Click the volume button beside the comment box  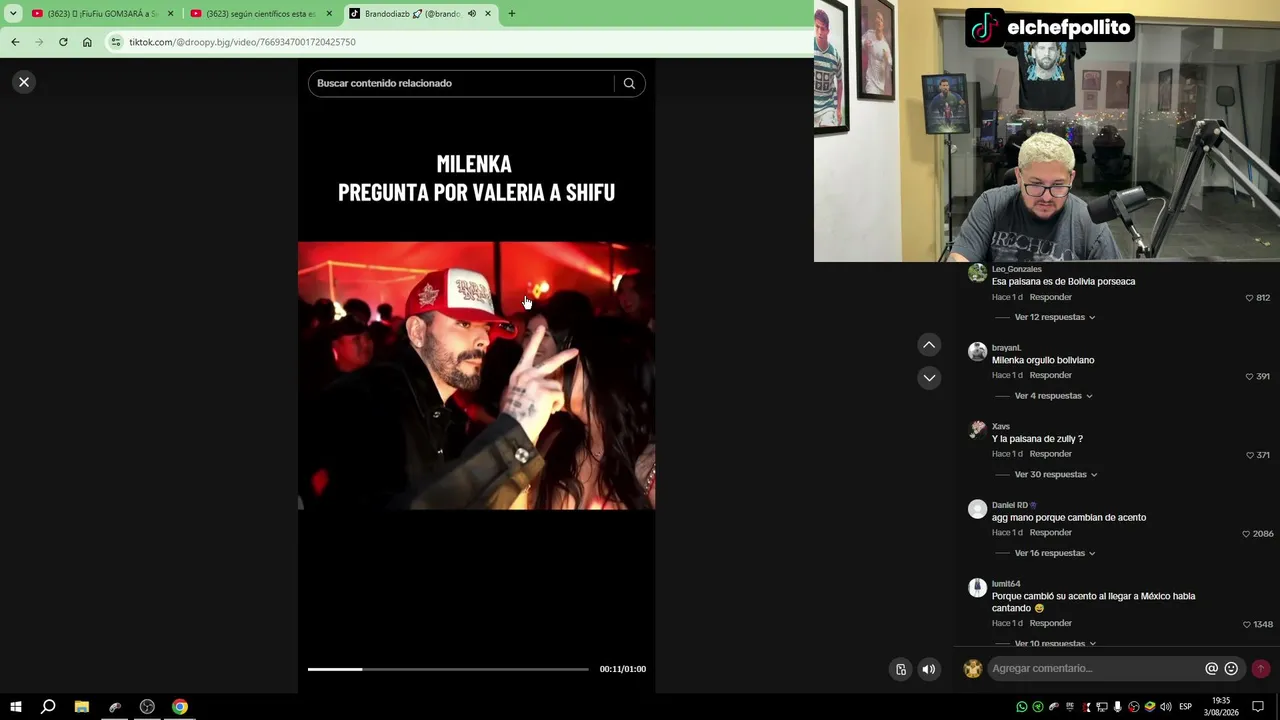(929, 669)
